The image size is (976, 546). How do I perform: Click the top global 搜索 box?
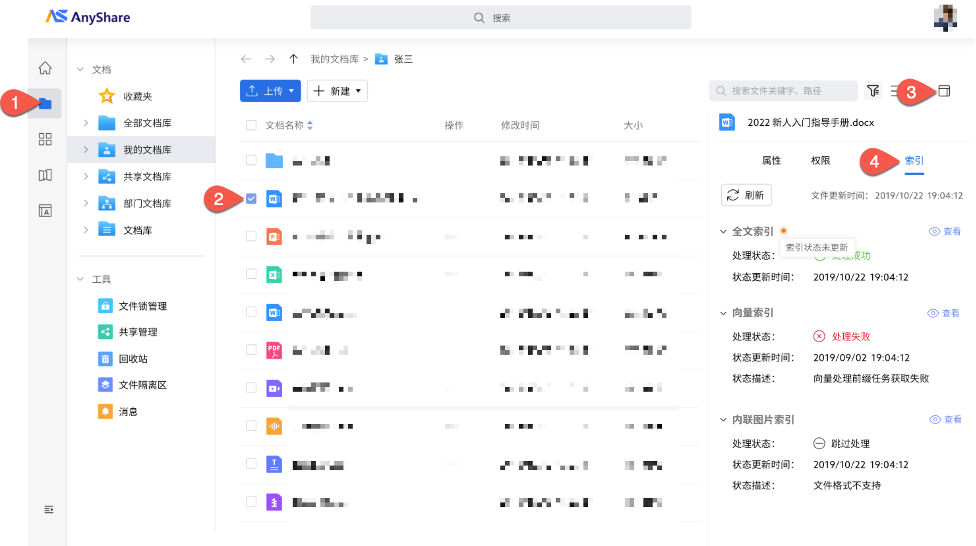500,17
